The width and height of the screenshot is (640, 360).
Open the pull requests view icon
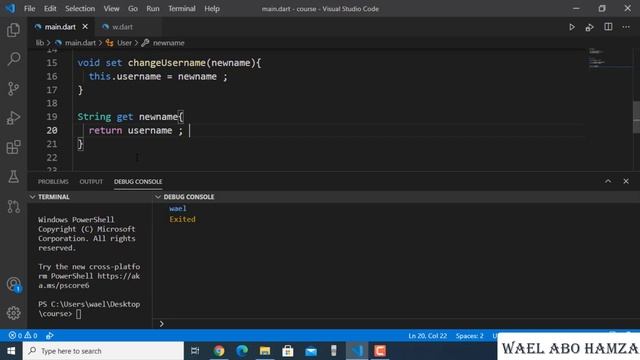point(13,206)
